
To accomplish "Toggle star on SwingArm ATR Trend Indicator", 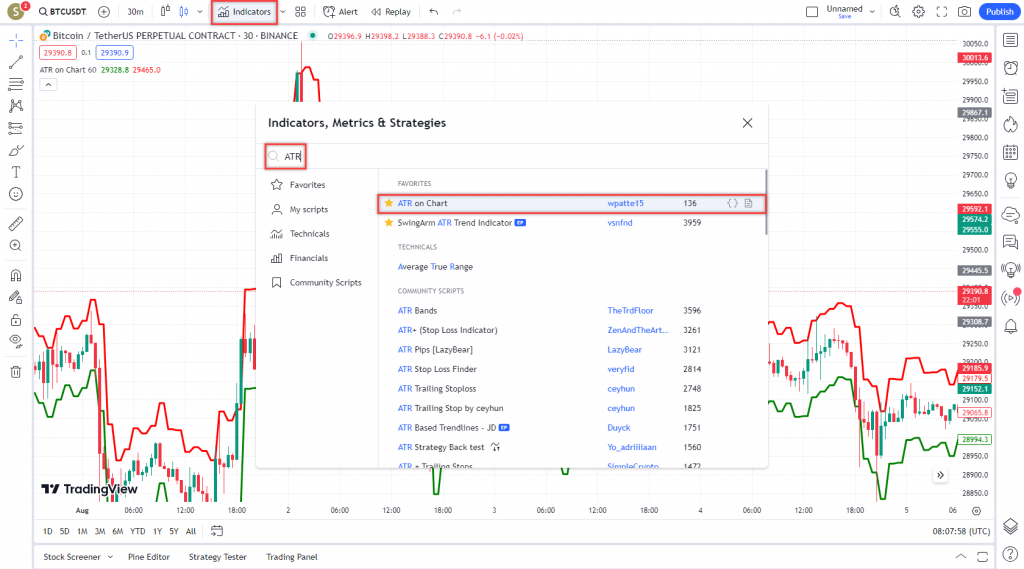I will [x=389, y=223].
